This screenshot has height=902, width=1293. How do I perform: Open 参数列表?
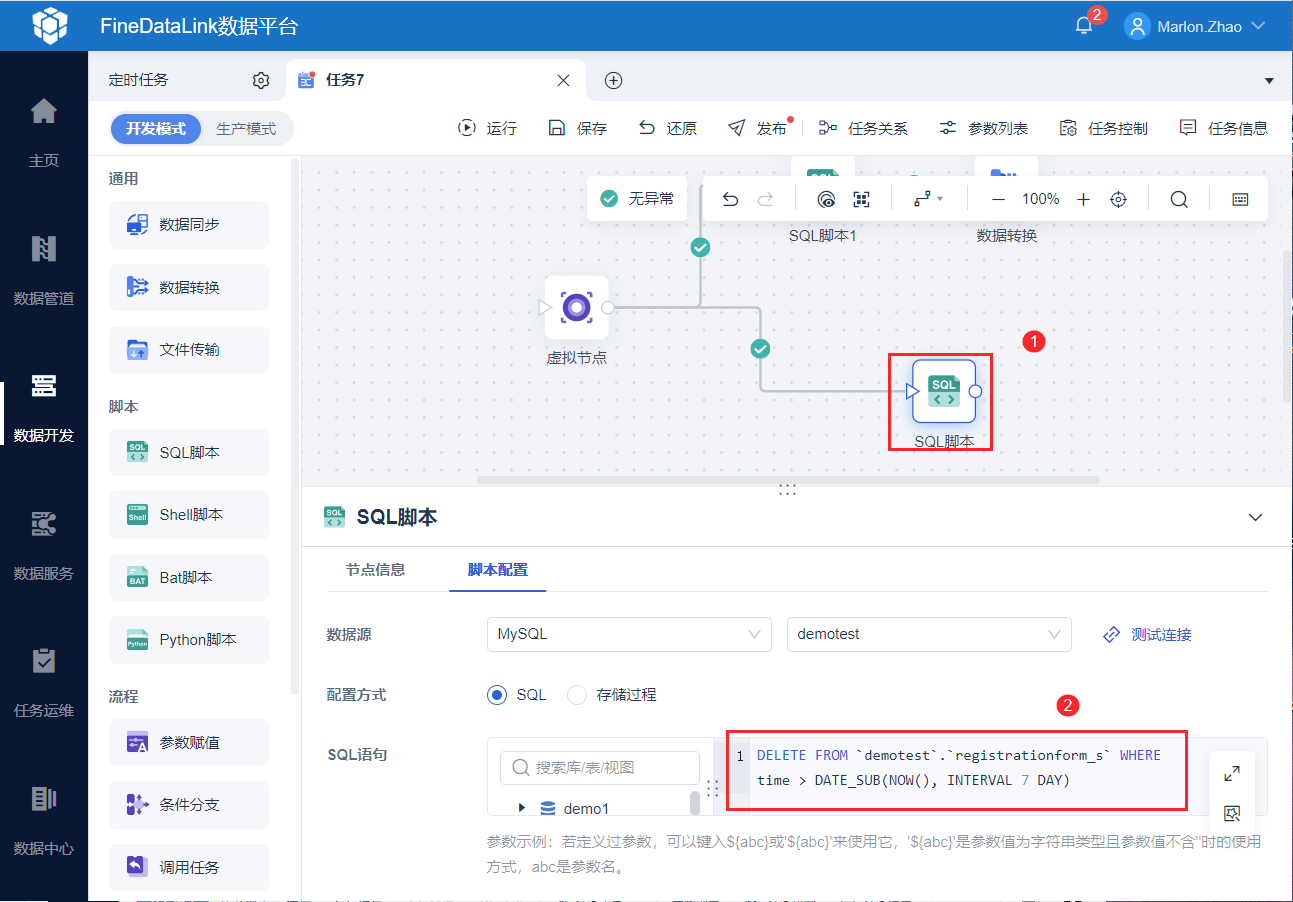click(x=983, y=128)
